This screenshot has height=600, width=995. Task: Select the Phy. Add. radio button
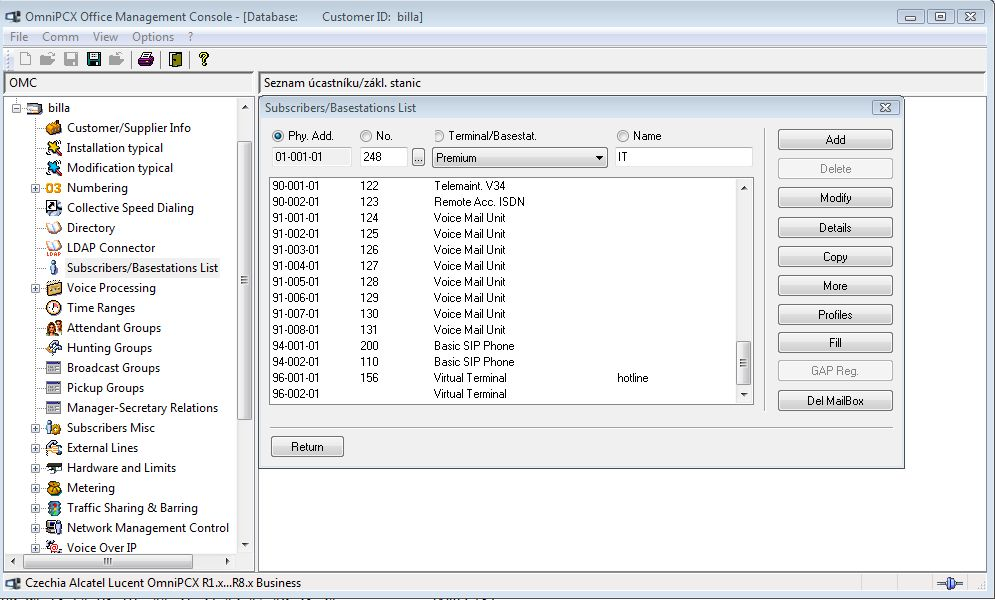point(278,136)
